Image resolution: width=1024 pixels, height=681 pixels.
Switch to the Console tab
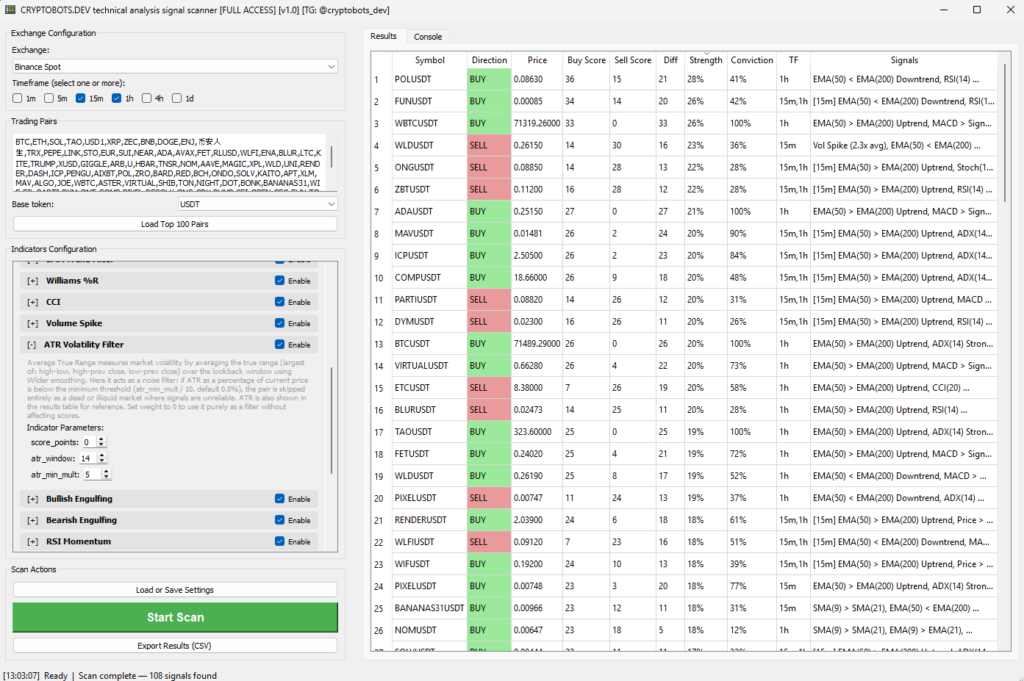click(428, 36)
